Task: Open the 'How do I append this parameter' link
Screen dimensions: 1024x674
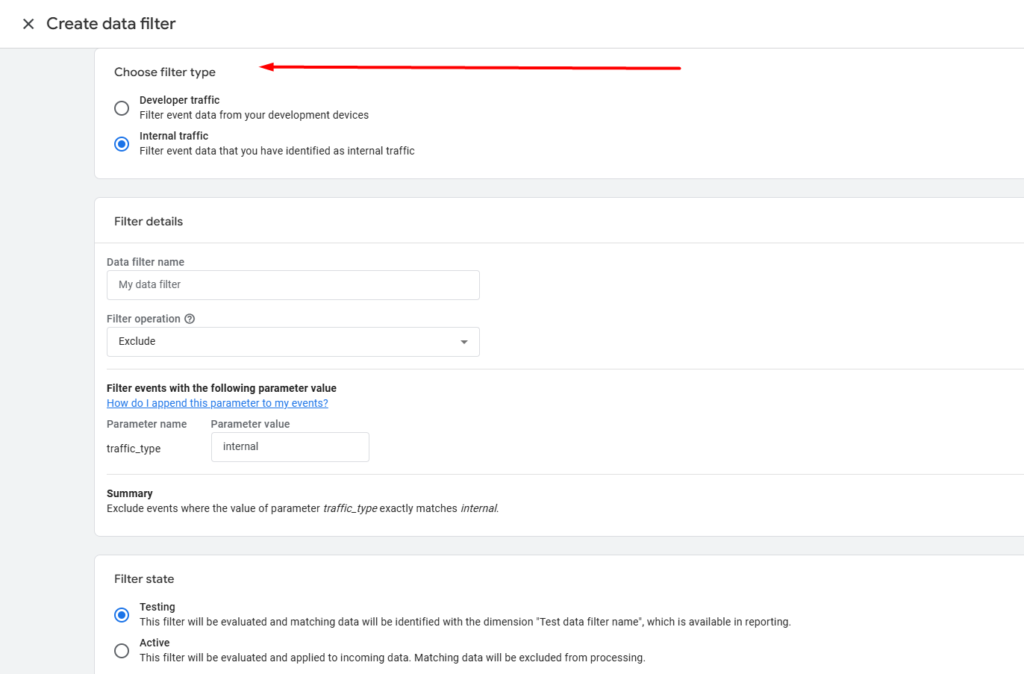Action: [x=217, y=403]
